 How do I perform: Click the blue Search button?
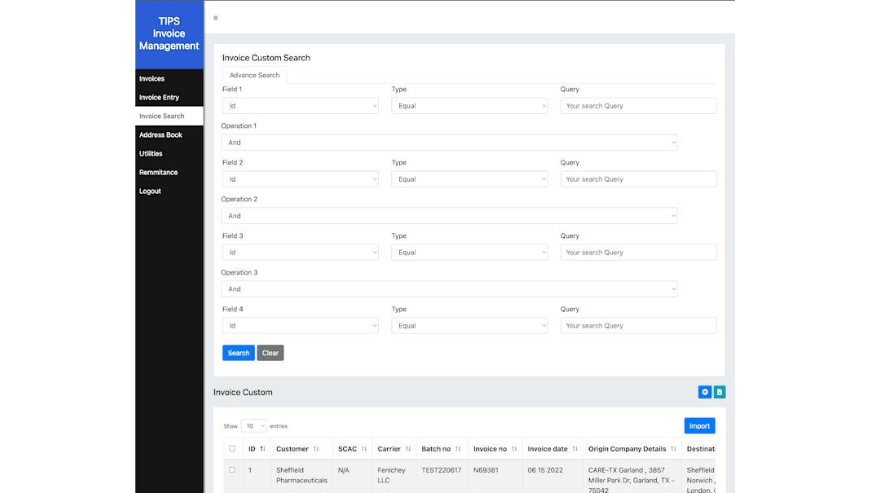point(239,353)
